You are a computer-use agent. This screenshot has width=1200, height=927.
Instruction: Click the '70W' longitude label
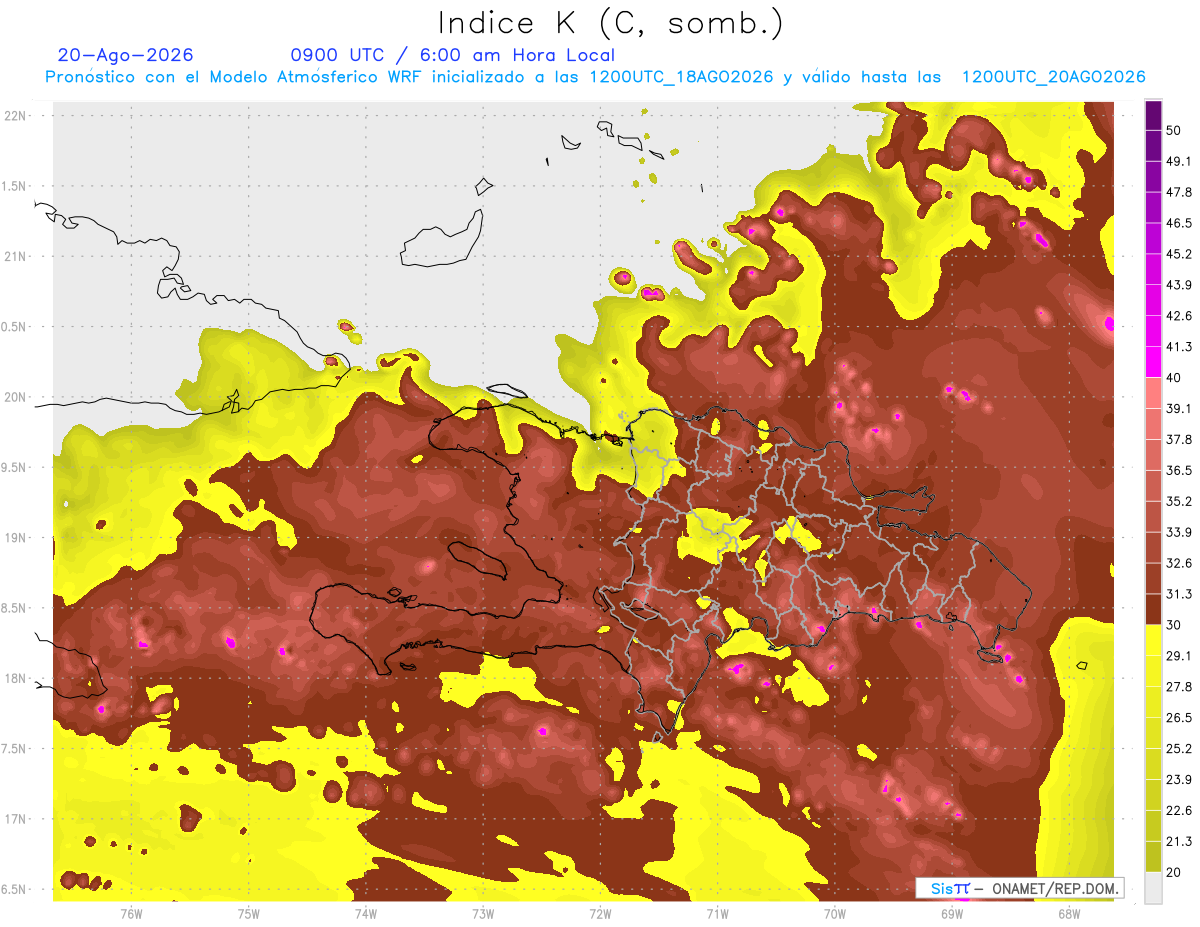click(834, 914)
